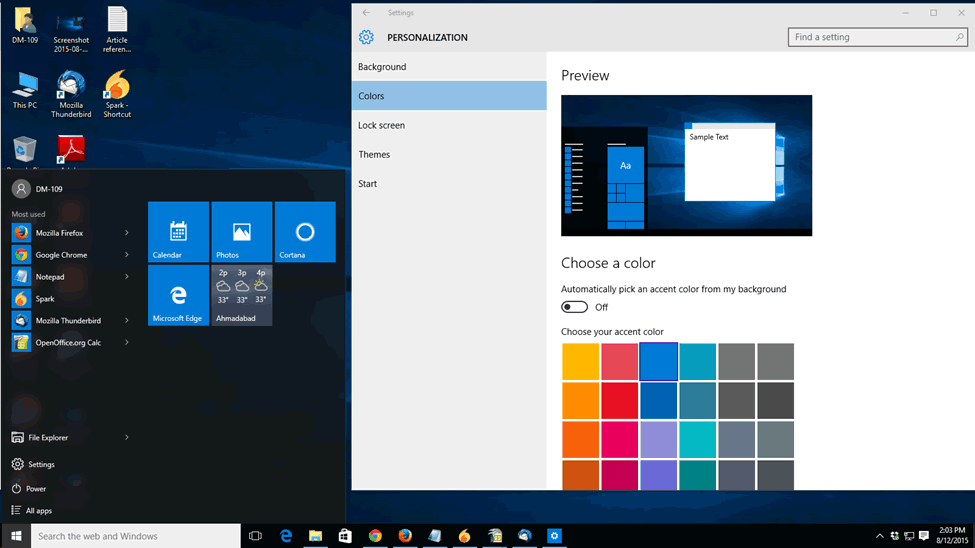Open Chrome from the taskbar
This screenshot has height=548, width=975.
pyautogui.click(x=375, y=536)
